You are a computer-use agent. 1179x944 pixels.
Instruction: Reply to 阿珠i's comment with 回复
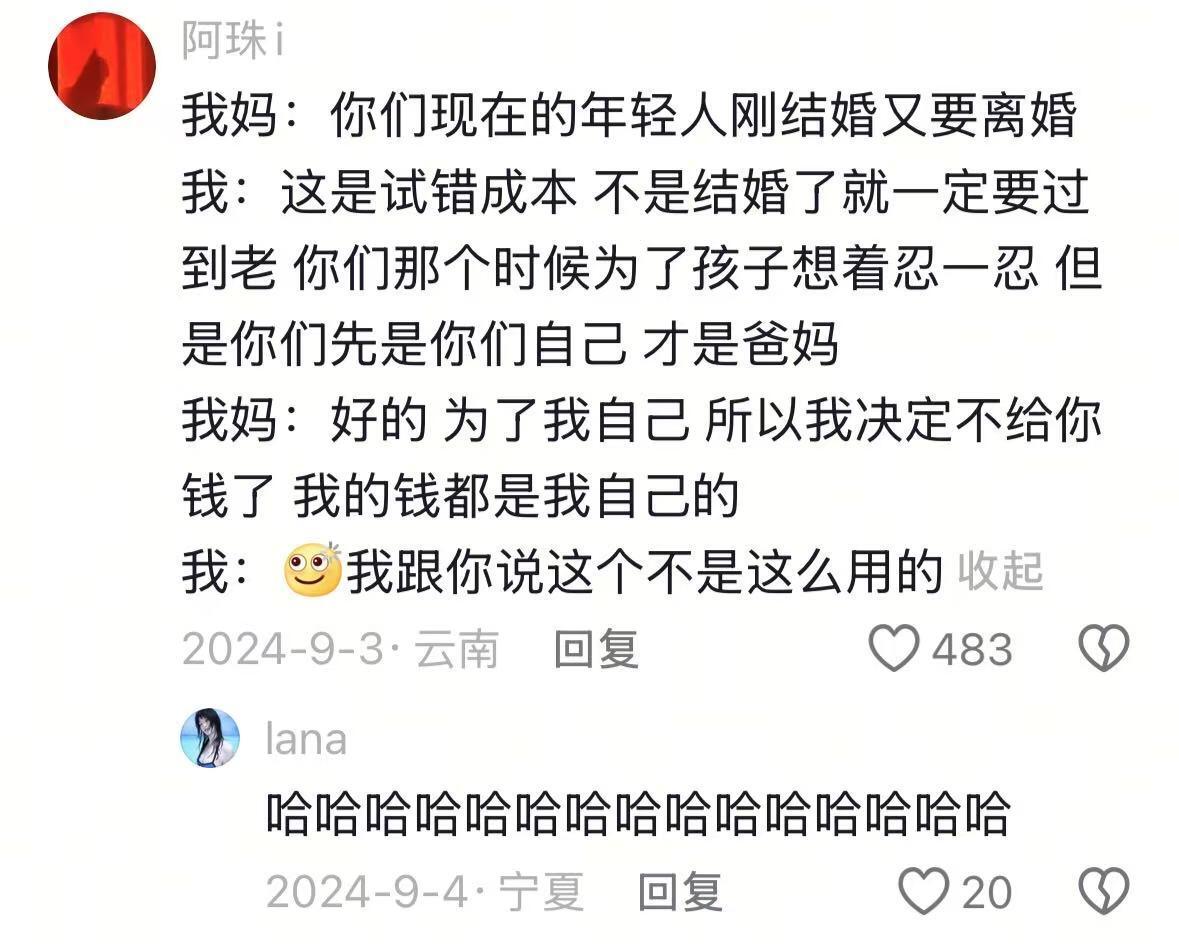596,649
